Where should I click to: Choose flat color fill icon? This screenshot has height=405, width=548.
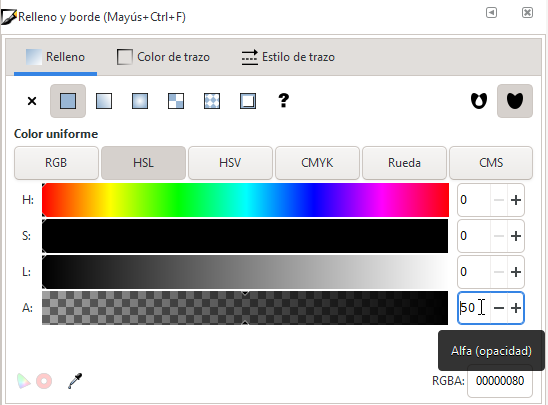point(68,101)
